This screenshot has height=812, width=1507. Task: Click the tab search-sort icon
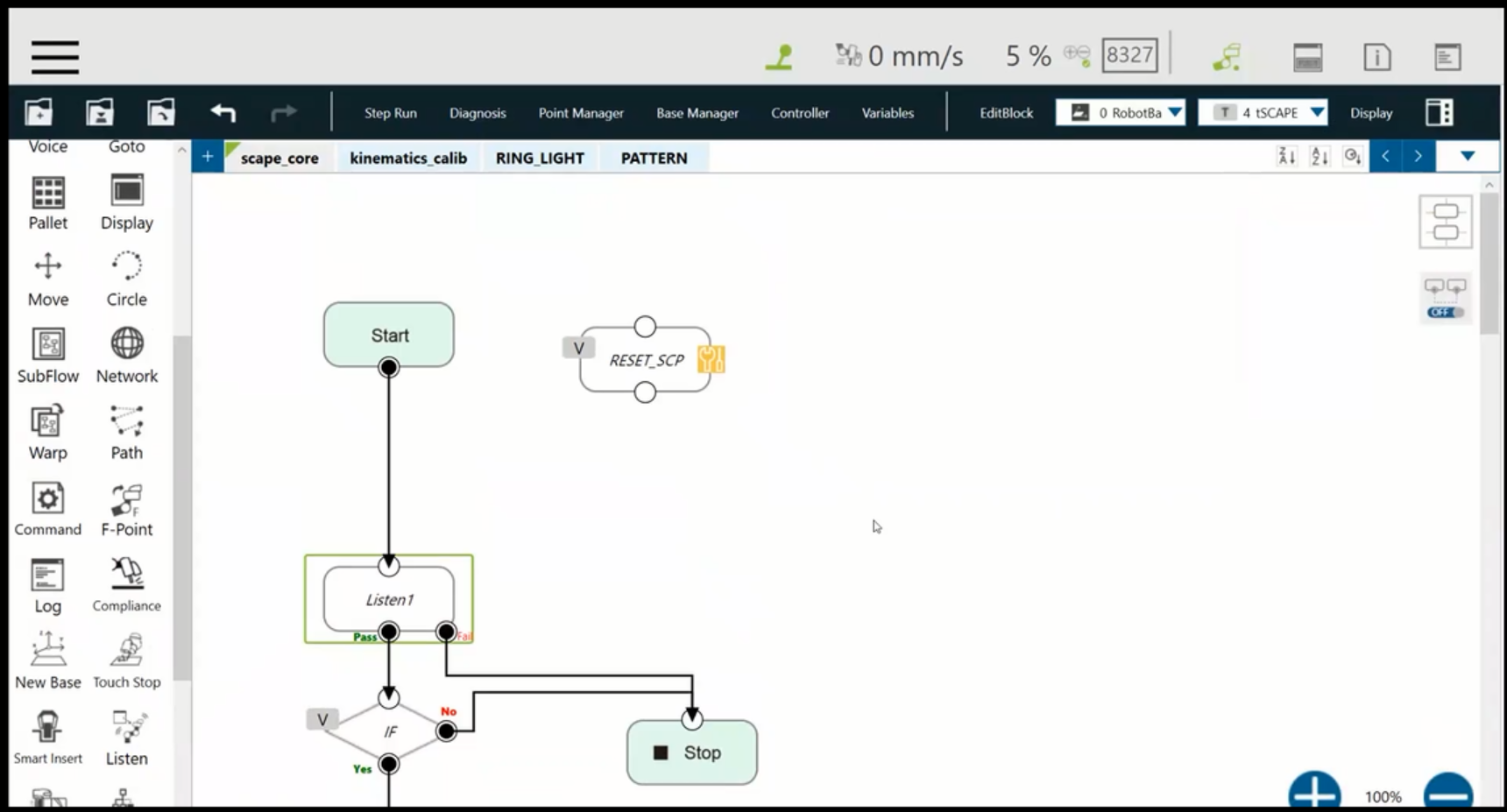point(1353,157)
